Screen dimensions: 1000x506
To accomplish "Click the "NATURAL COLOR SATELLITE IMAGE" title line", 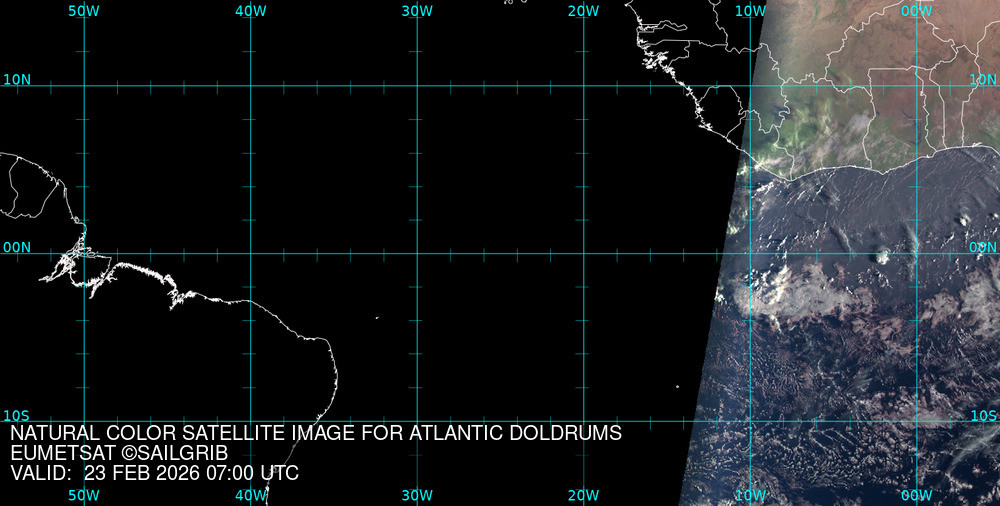I will [x=316, y=434].
